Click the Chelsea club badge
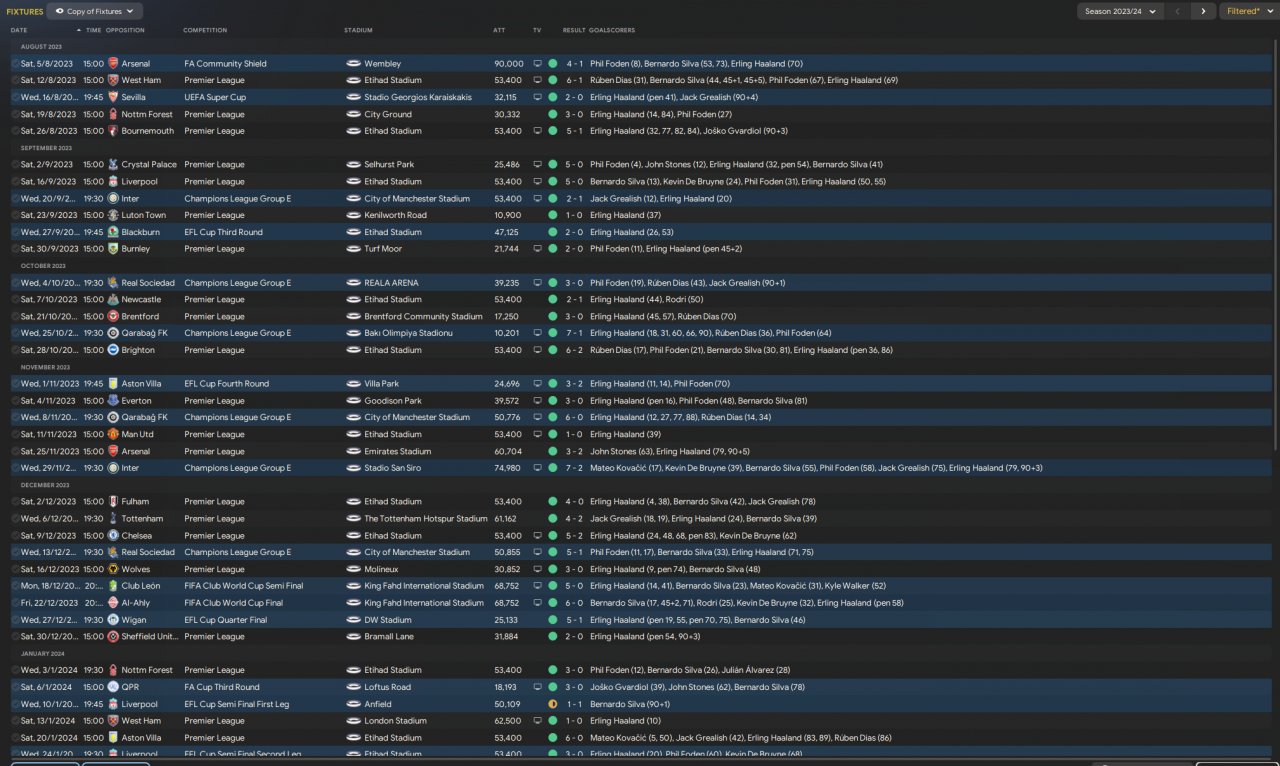 [113, 535]
